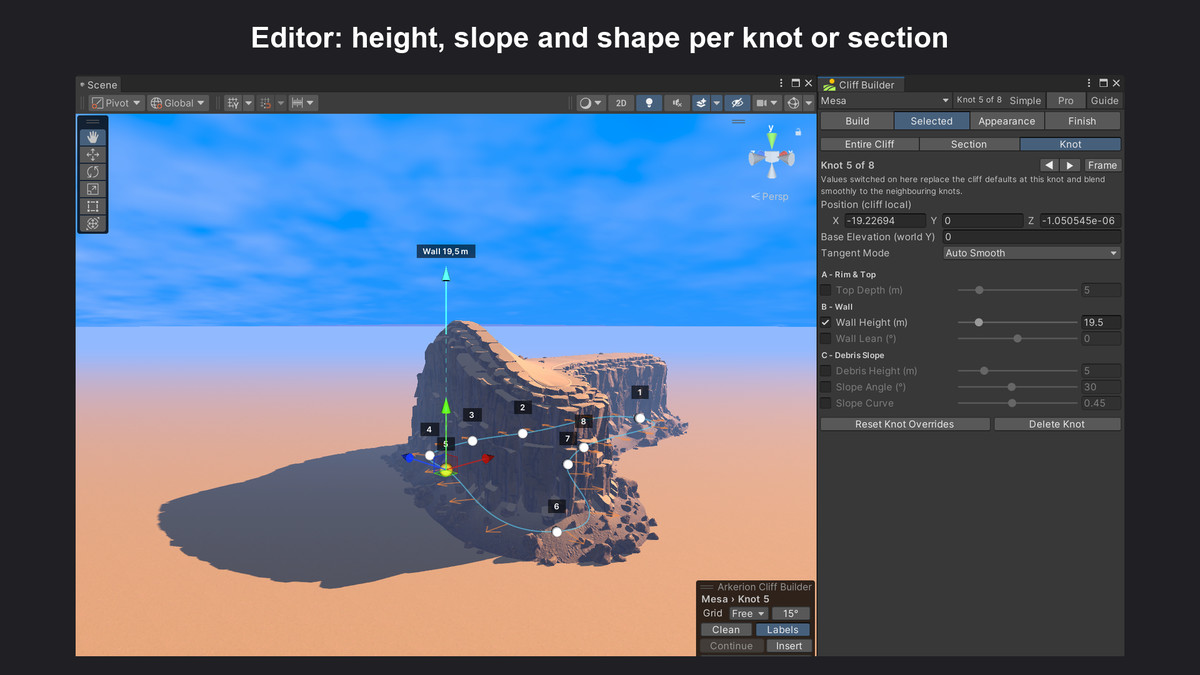
Task: Click the snap increment ruler icon
Action: pyautogui.click(x=297, y=103)
